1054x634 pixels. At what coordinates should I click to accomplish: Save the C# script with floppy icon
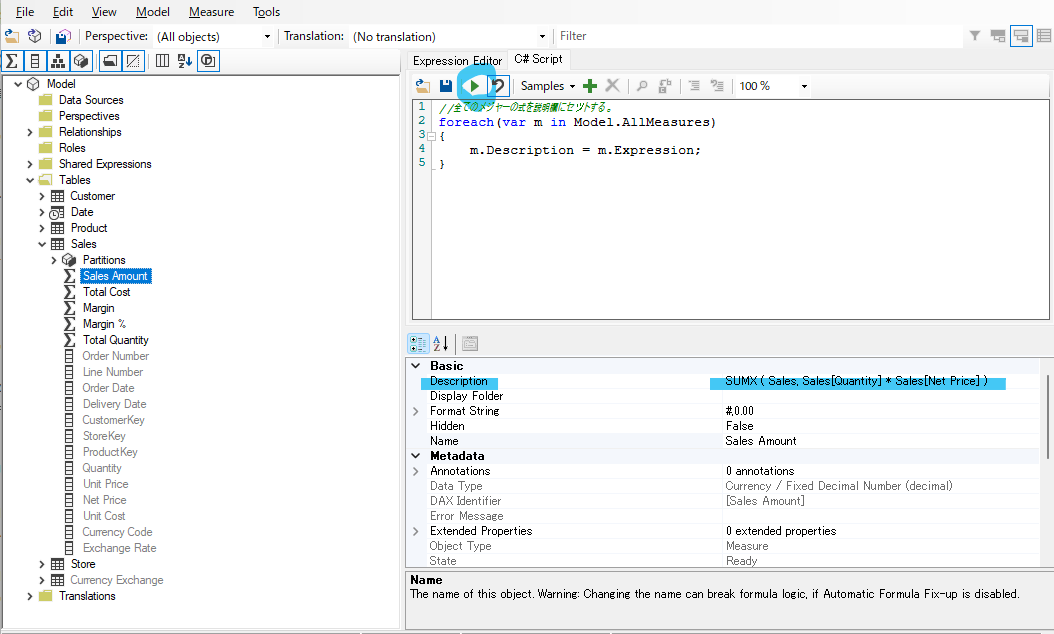[x=446, y=86]
